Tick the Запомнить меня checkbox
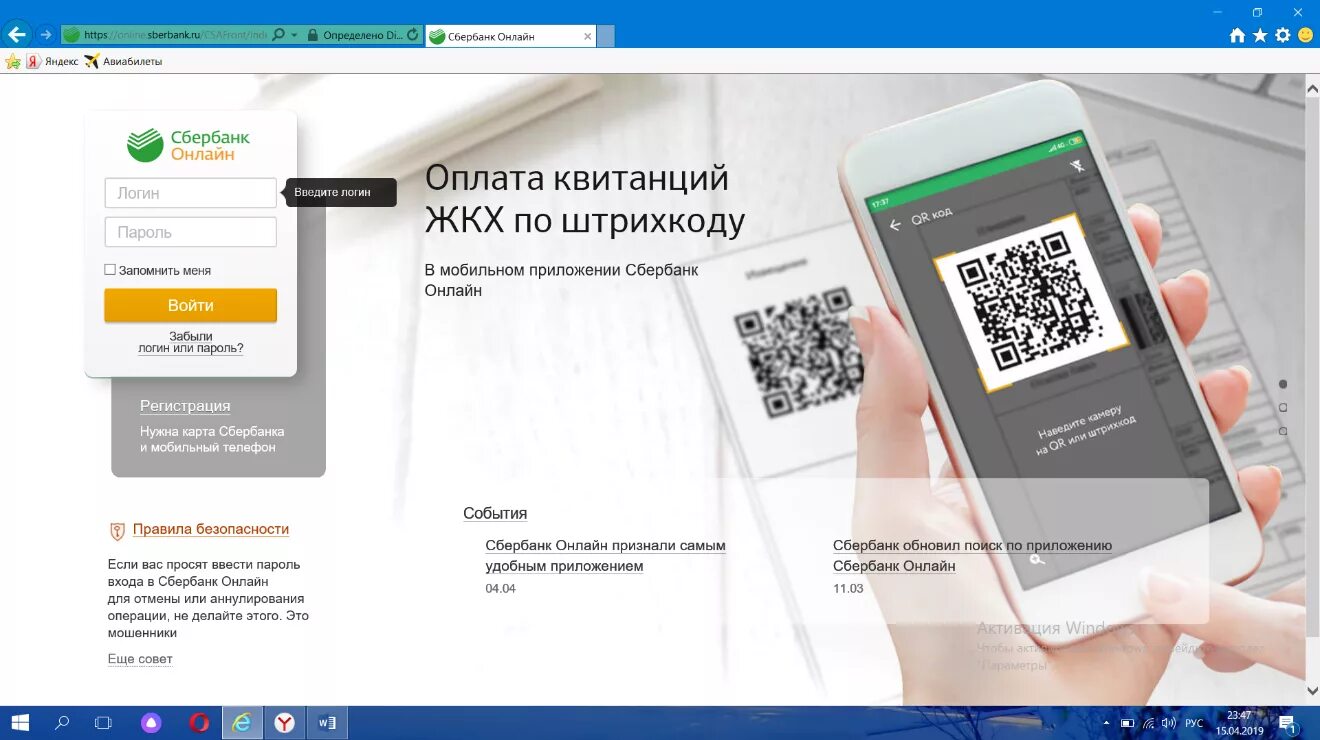 (x=110, y=270)
